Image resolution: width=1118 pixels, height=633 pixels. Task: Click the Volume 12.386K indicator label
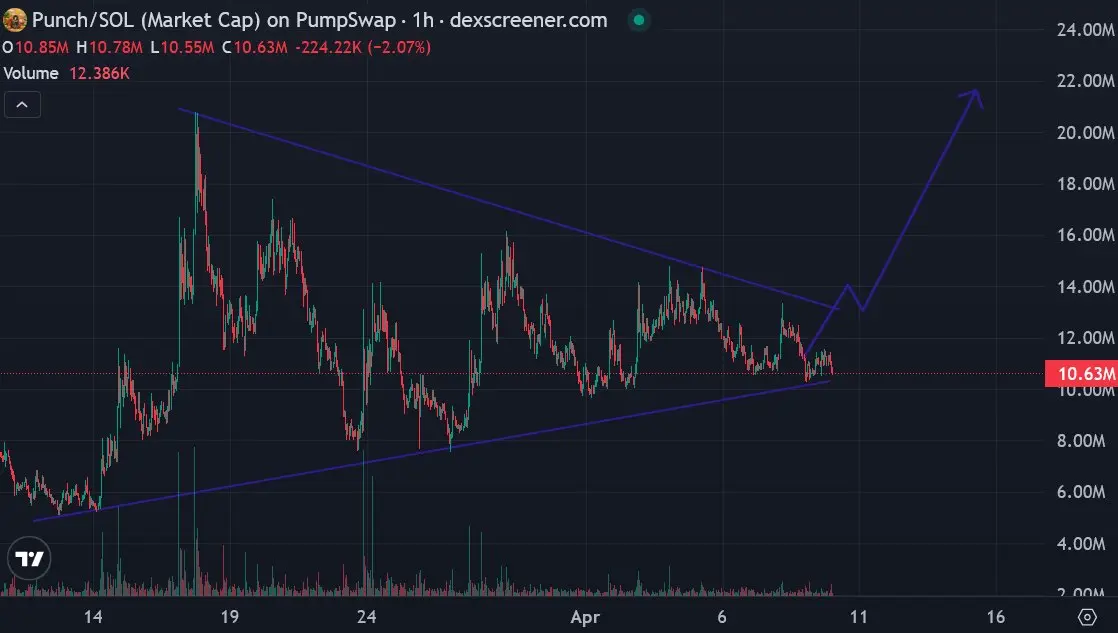click(x=66, y=73)
